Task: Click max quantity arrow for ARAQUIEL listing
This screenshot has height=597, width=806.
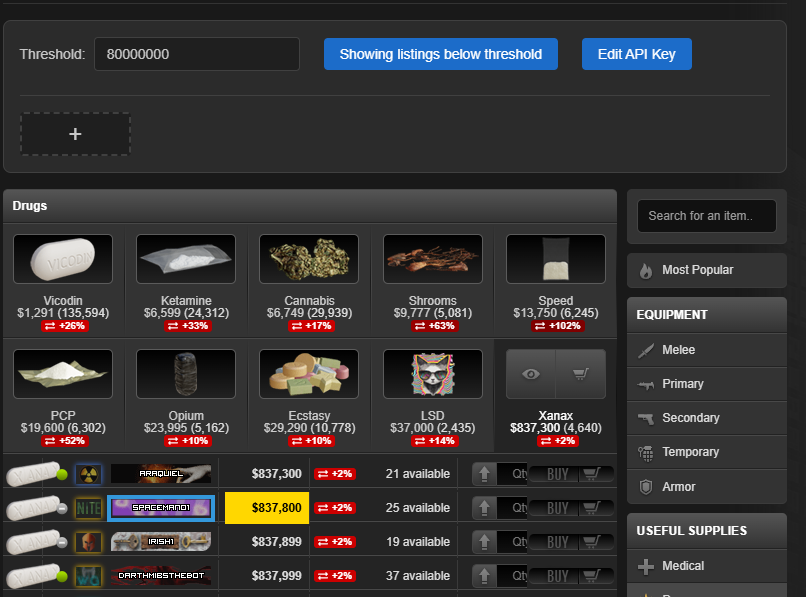Action: (484, 474)
